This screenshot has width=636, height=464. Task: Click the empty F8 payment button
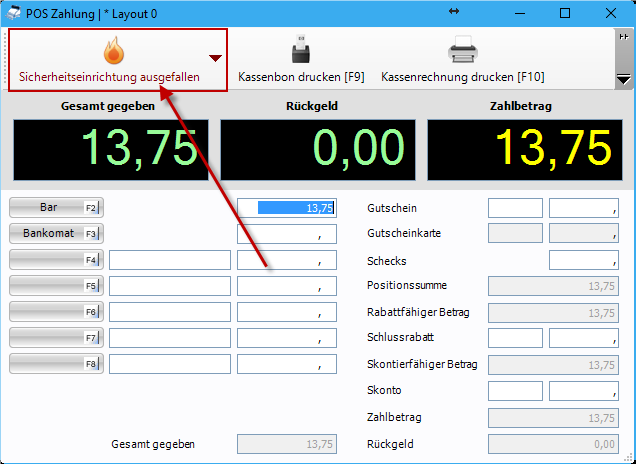click(56, 364)
